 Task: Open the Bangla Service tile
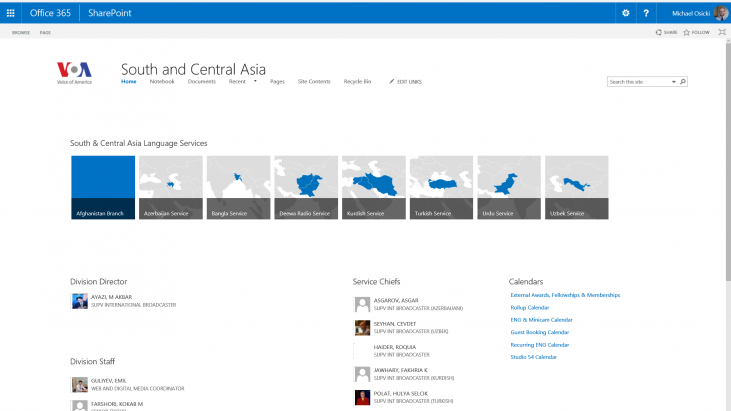pos(238,187)
